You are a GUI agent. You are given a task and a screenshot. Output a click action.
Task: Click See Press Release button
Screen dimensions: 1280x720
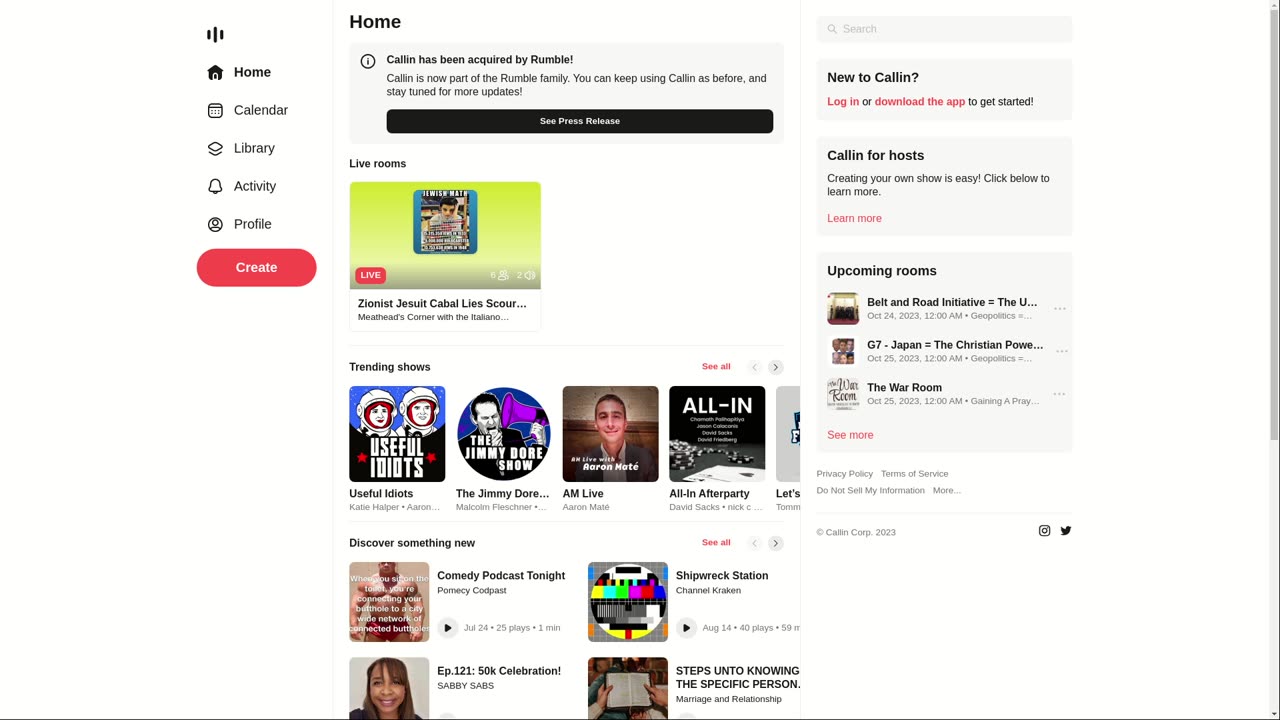pyautogui.click(x=580, y=121)
